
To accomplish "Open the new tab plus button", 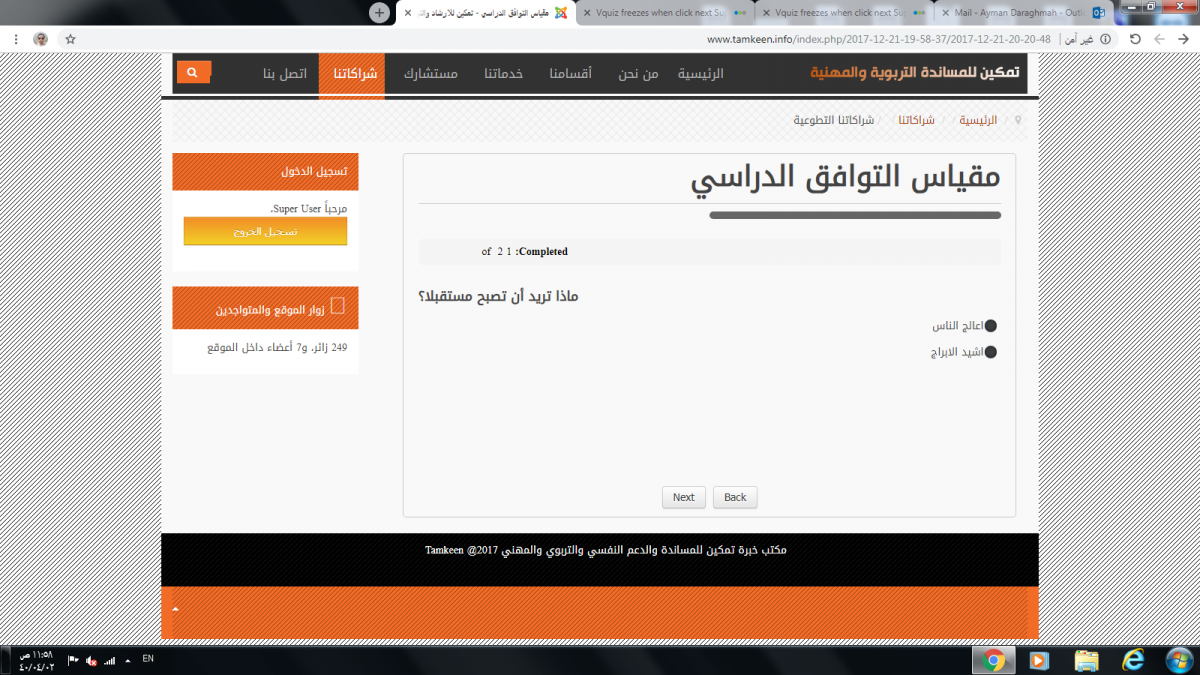I will (379, 12).
